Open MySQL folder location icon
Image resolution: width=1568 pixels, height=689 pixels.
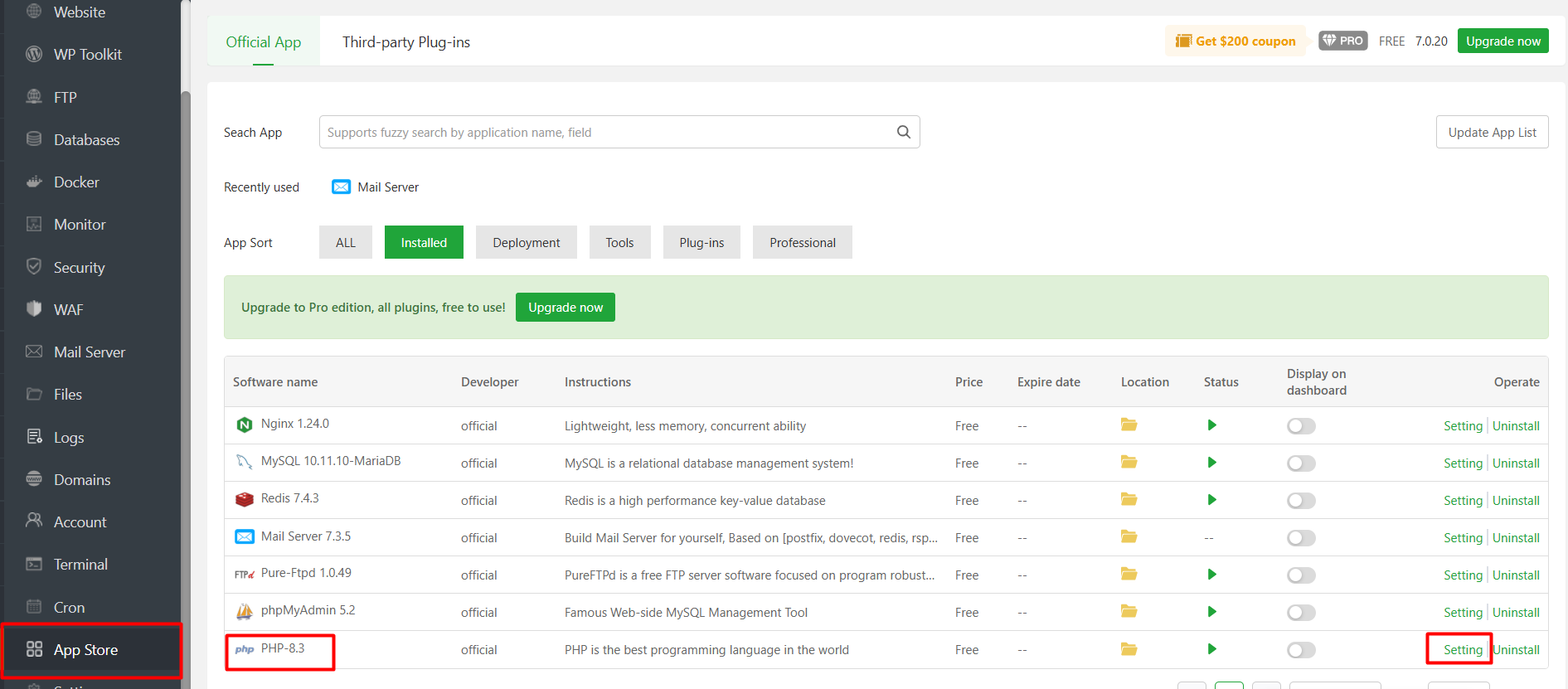tap(1129, 462)
